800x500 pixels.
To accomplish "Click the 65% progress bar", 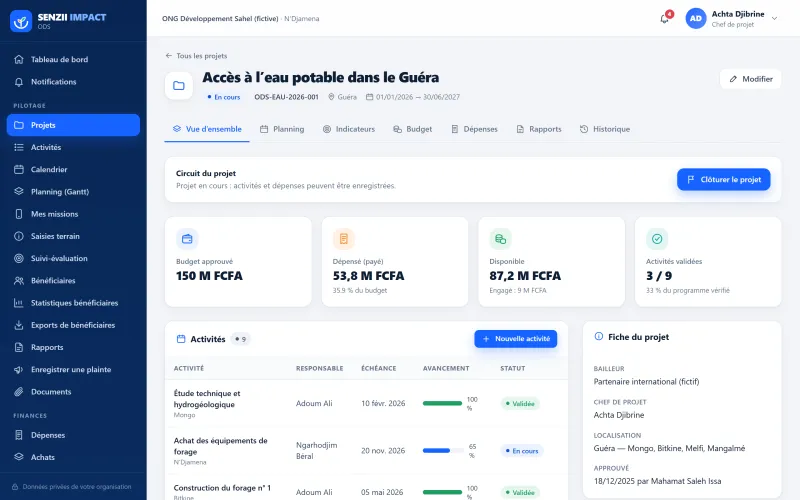I will (x=442, y=451).
